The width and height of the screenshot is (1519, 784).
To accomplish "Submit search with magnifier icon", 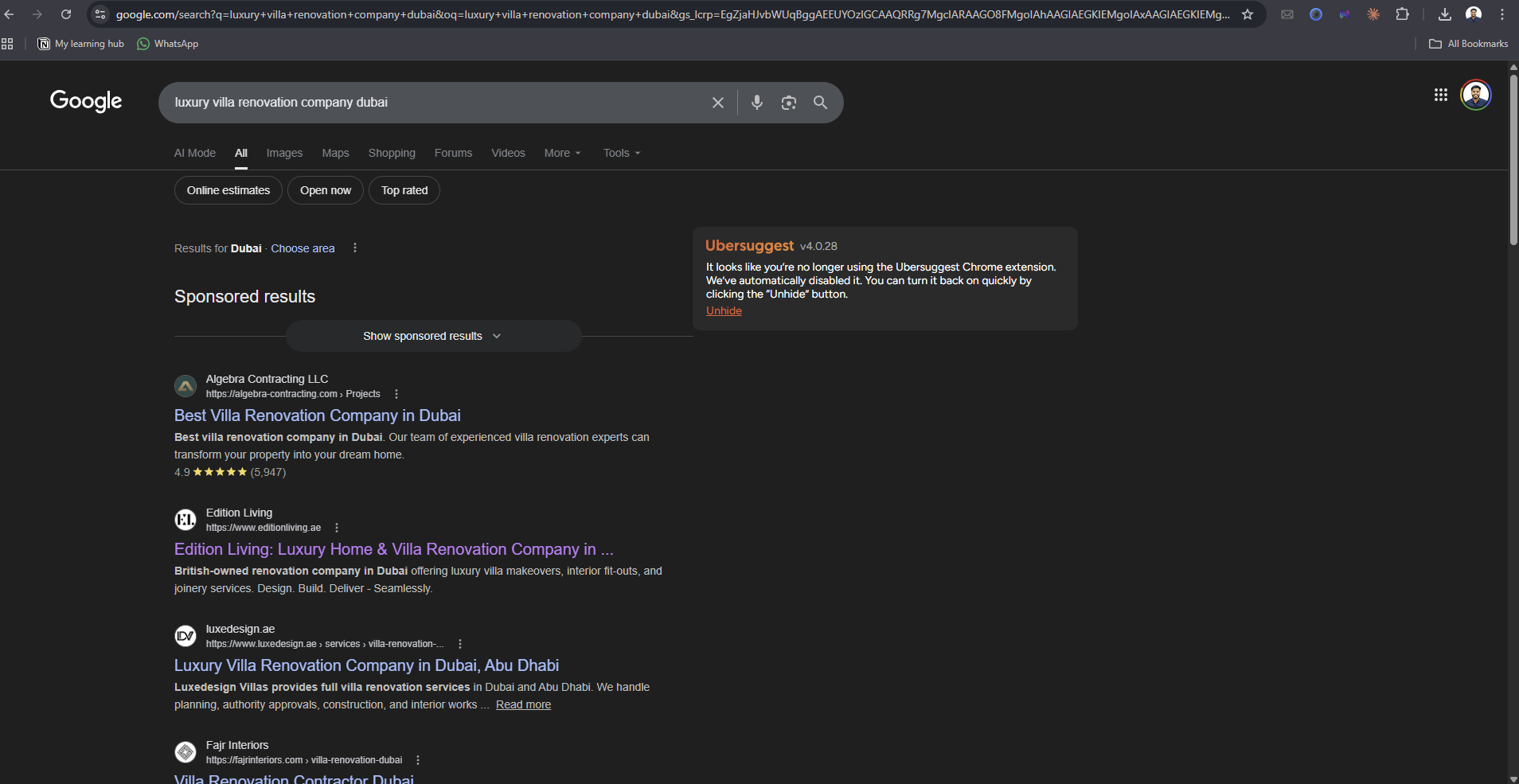I will coord(820,103).
